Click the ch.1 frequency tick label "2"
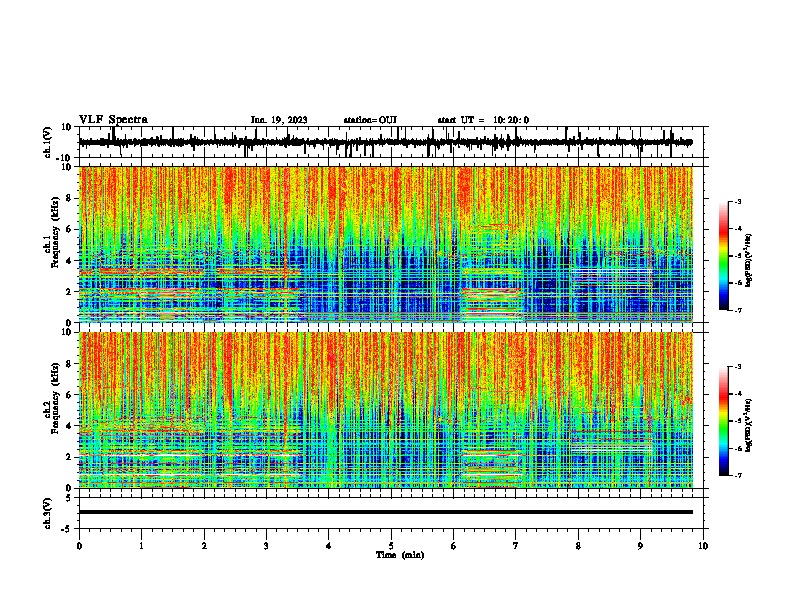 pos(69,291)
